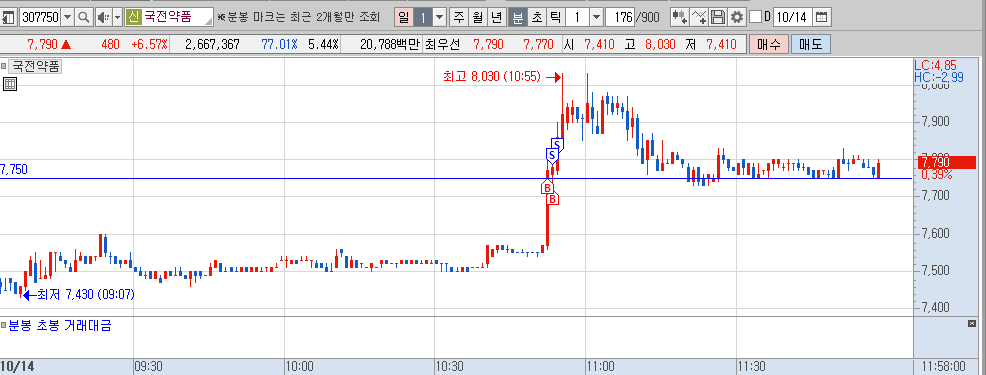This screenshot has height=375, width=986.
Task: Select the 틱 (tick) period button
Action: [x=555, y=17]
